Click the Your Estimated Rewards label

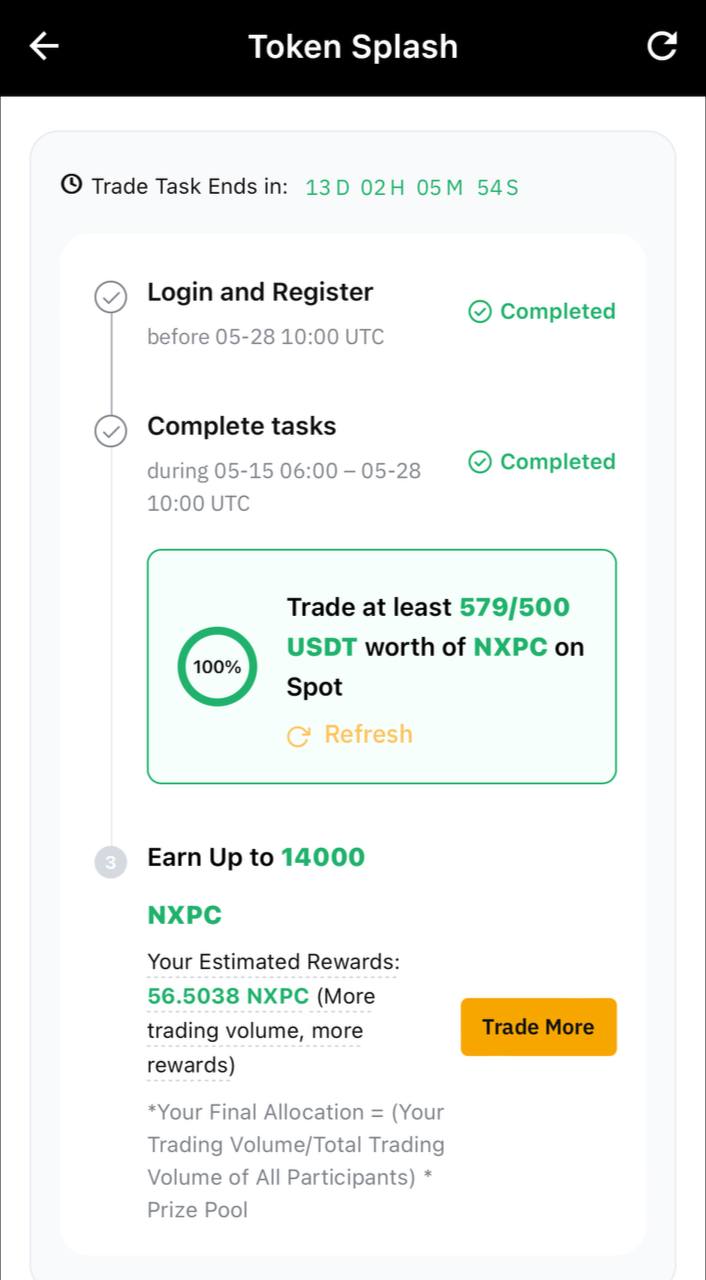click(273, 962)
